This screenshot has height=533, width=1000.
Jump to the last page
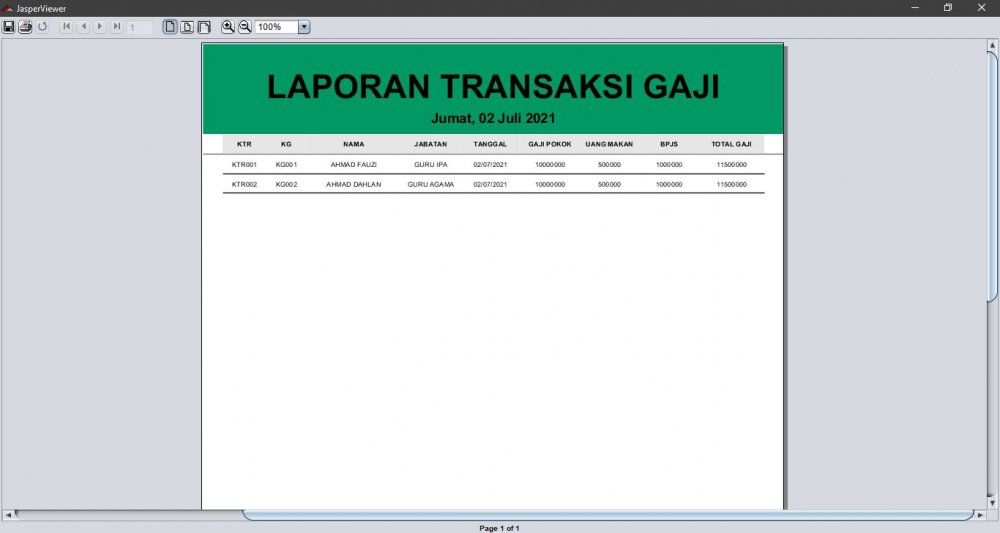pos(117,27)
